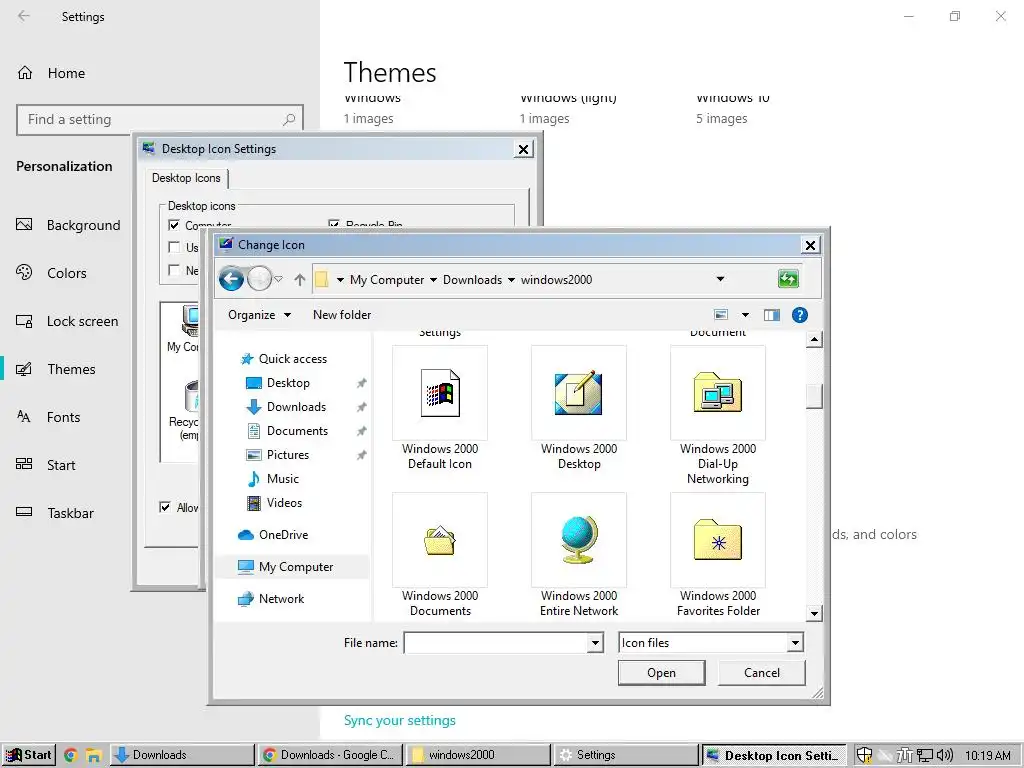The width and height of the screenshot is (1024, 768).
Task: Unpin Desktop pin icon in Quick access
Action: [x=361, y=383]
